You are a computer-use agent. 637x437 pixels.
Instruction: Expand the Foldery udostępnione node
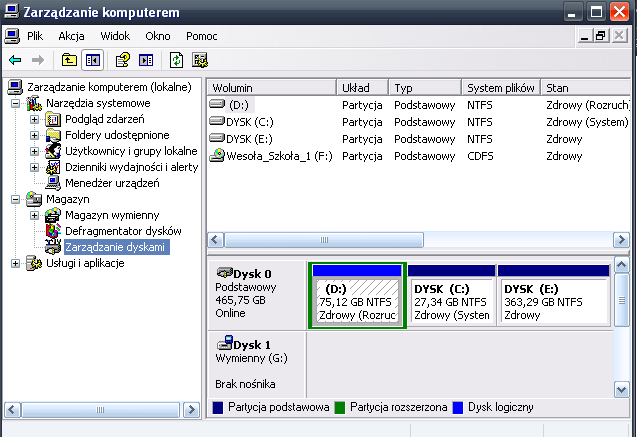coord(35,135)
